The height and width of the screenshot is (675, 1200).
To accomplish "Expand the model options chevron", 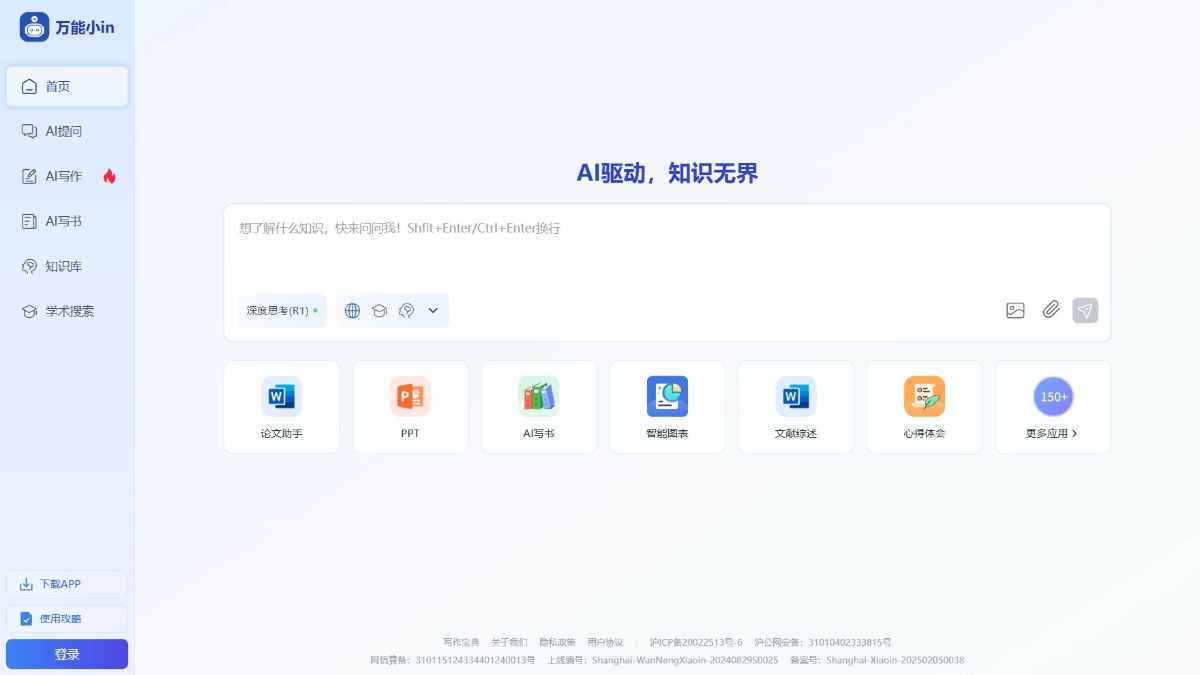I will point(433,310).
